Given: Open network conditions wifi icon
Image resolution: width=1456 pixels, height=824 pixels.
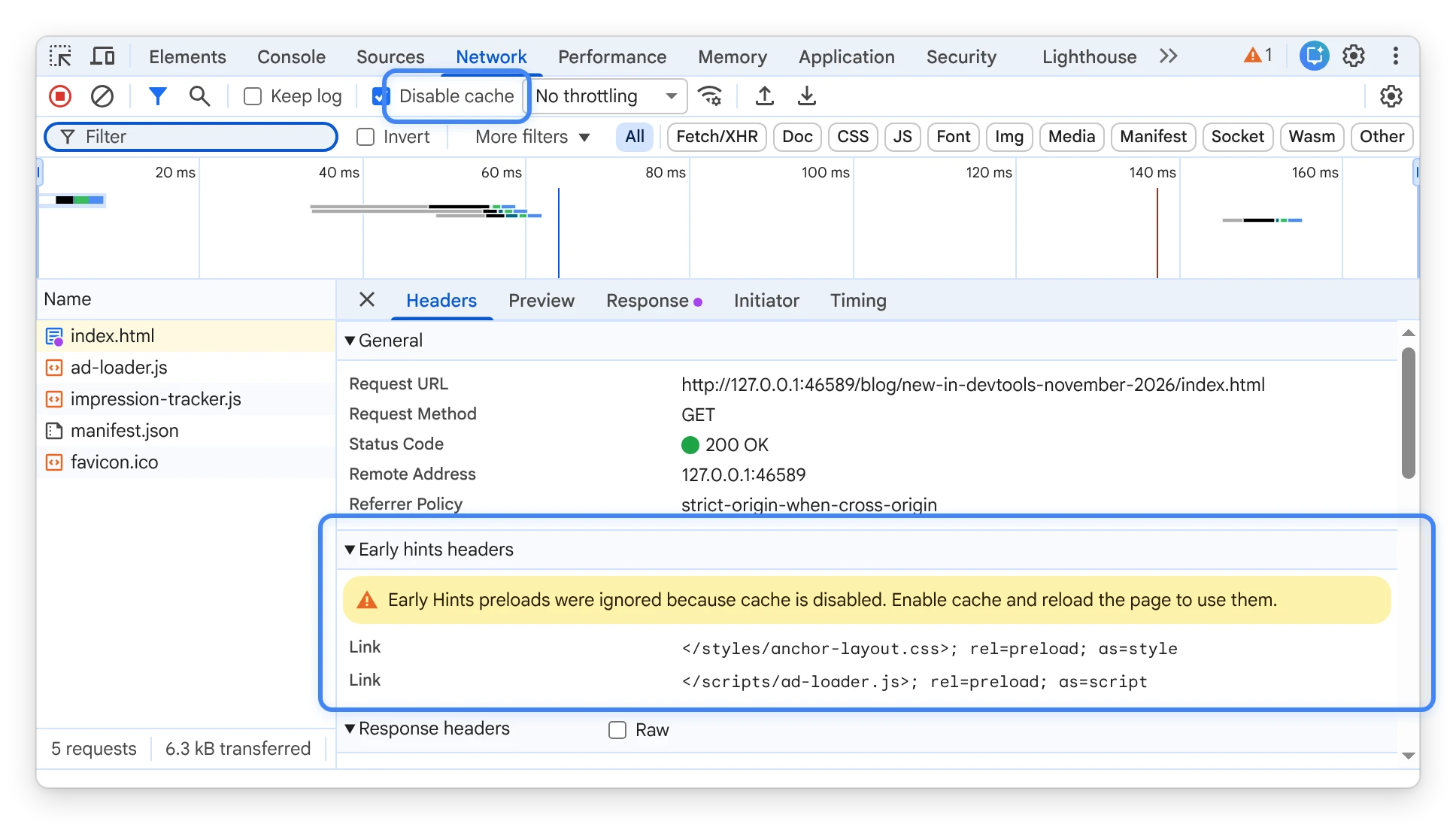Looking at the screenshot, I should [x=710, y=96].
